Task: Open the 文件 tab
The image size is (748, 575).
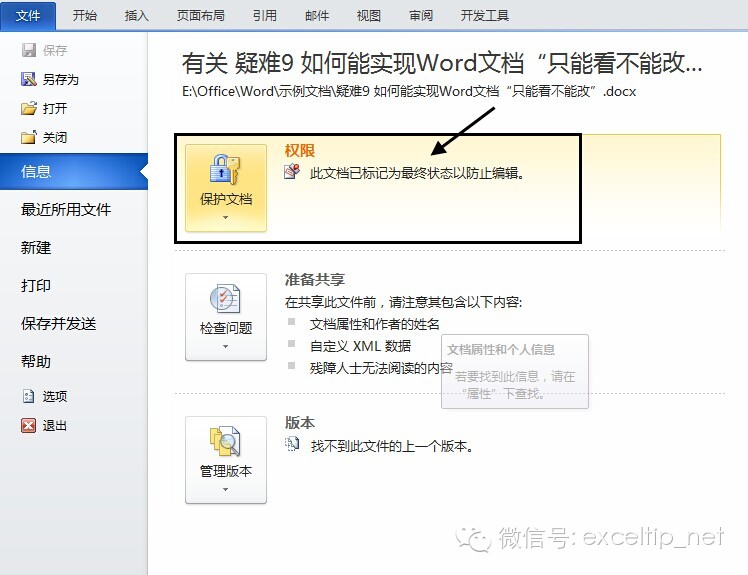Action: pos(28,16)
